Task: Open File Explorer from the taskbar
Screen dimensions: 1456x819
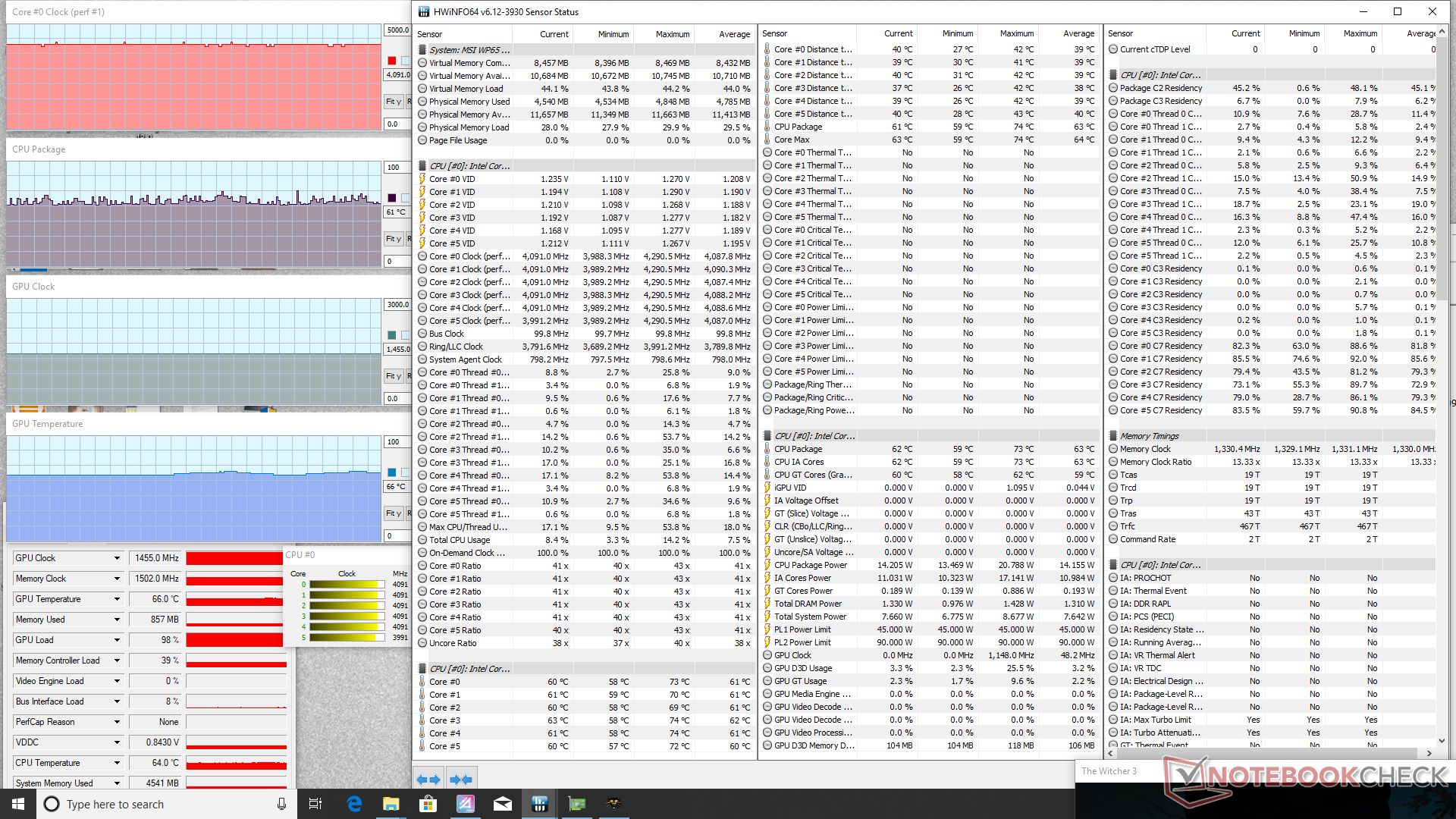Action: (391, 804)
